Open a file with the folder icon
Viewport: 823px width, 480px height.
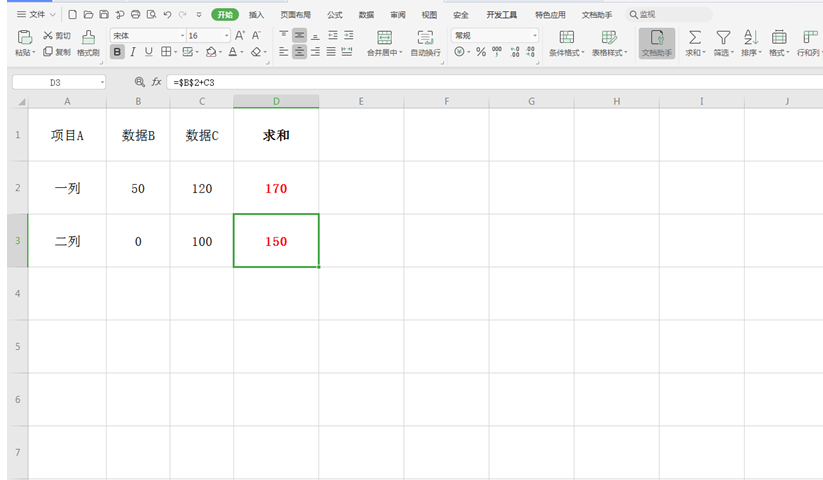point(88,15)
